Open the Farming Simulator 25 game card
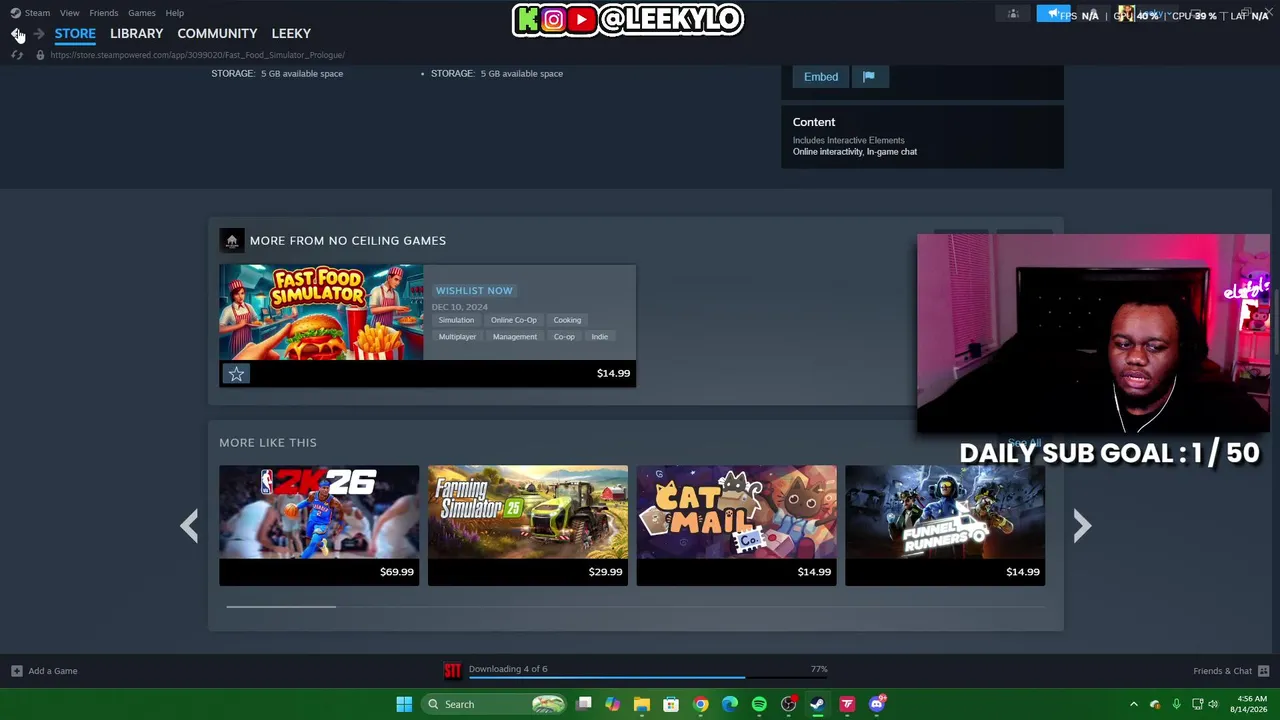Screen dimensions: 1280x720 click(528, 525)
